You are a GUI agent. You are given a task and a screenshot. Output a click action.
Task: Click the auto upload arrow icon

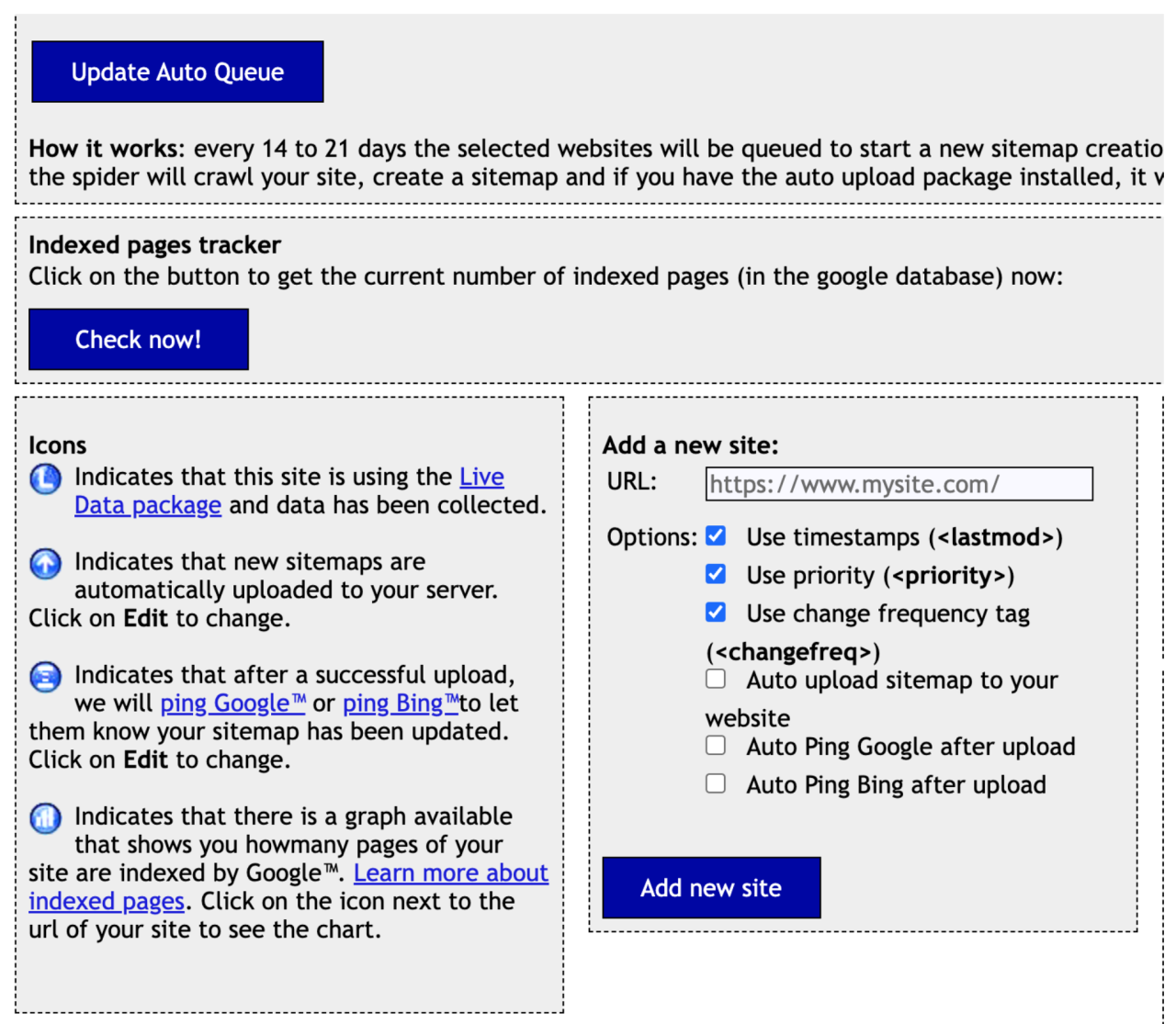pos(45,563)
